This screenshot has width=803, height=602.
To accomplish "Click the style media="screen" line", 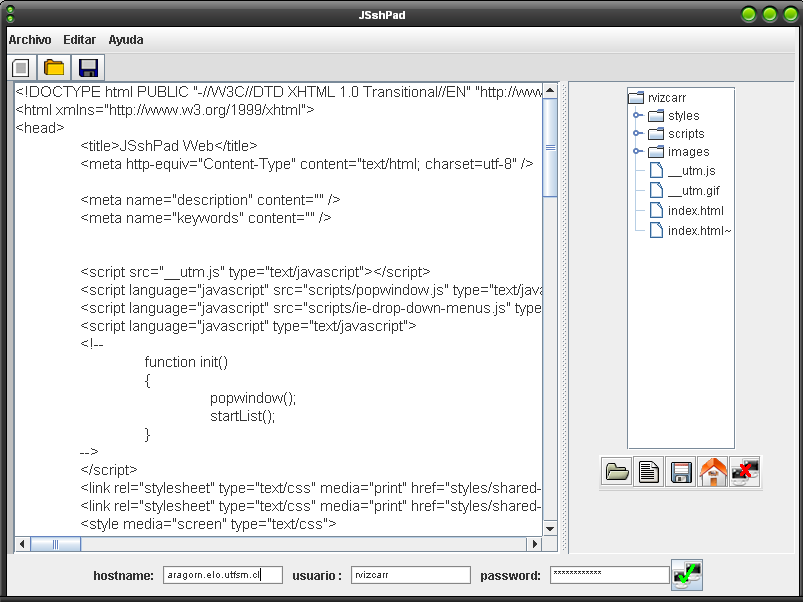I will click(x=208, y=524).
